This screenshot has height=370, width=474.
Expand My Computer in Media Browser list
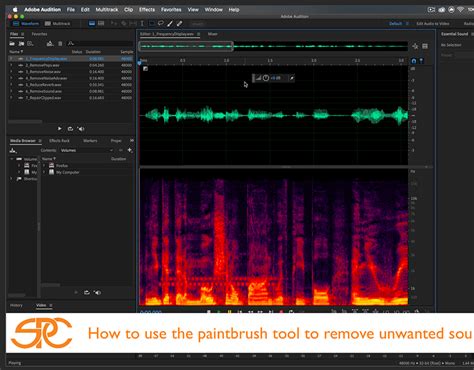point(44,172)
